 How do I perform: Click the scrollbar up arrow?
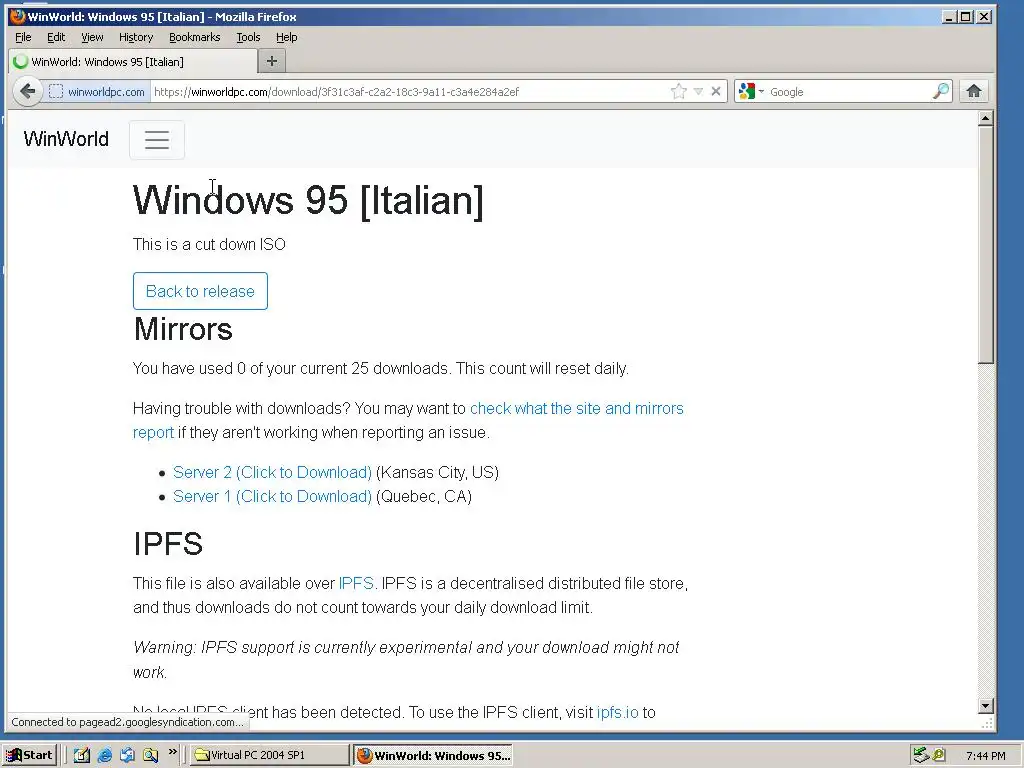[986, 118]
